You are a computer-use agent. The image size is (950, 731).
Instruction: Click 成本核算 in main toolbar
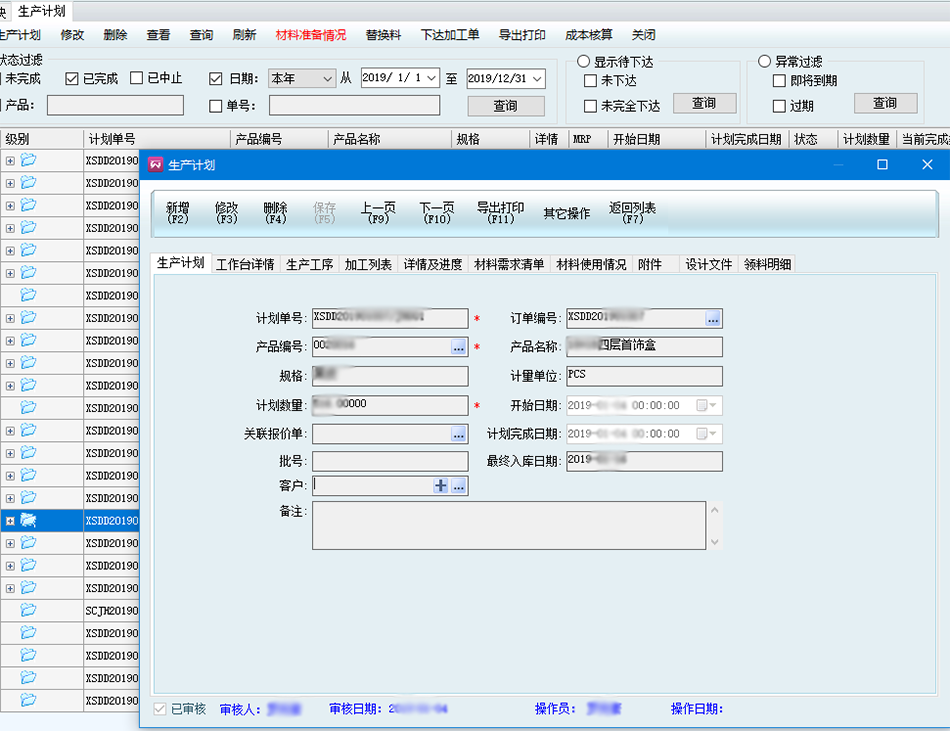coord(589,35)
